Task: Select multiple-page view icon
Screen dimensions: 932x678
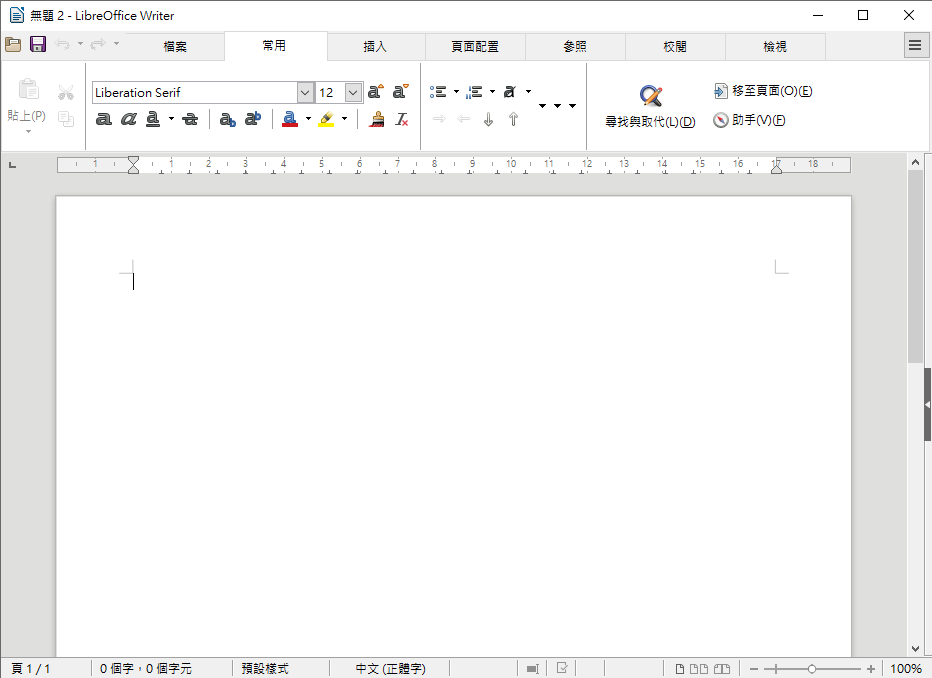Action: point(698,669)
